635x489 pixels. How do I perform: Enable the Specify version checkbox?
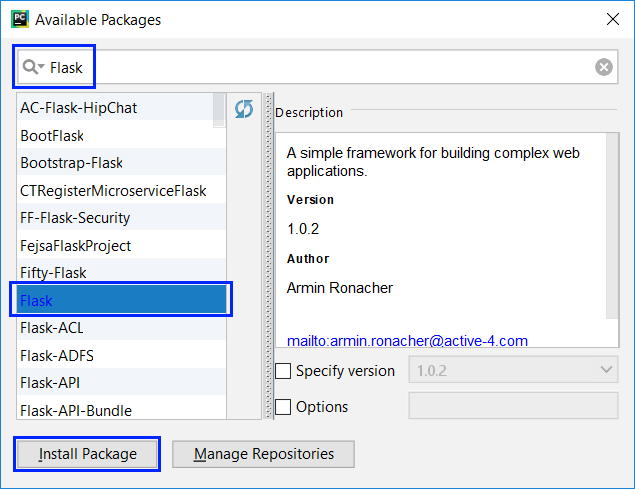click(x=284, y=371)
